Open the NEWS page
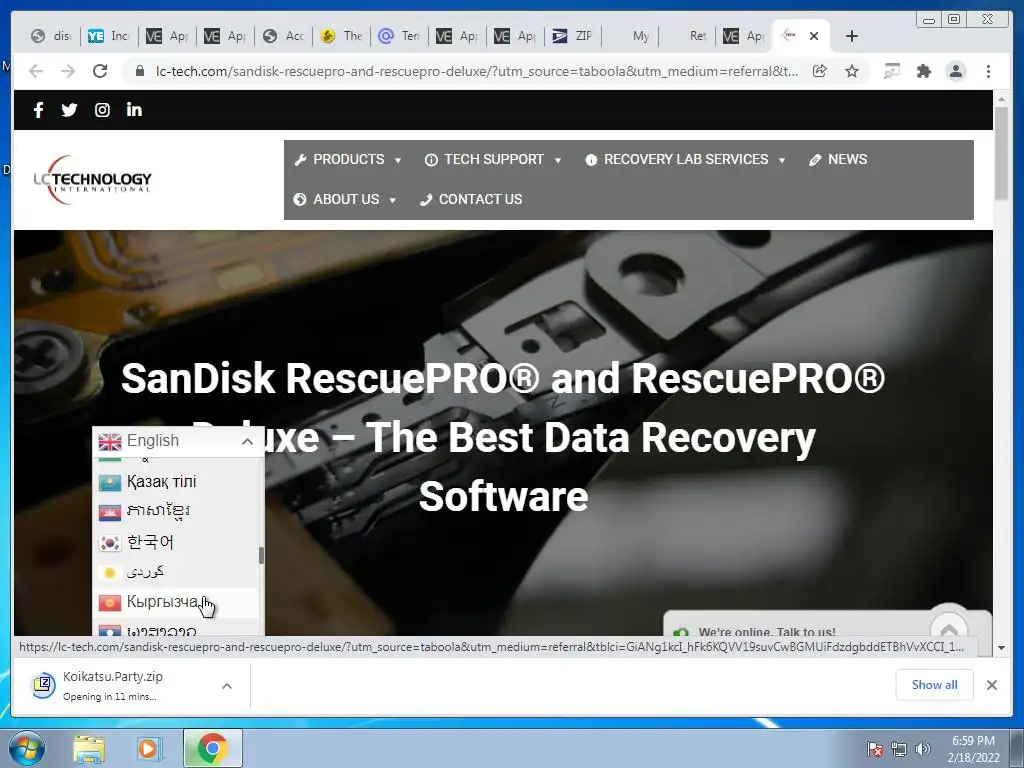Screen dimensions: 1024x768 [838, 159]
